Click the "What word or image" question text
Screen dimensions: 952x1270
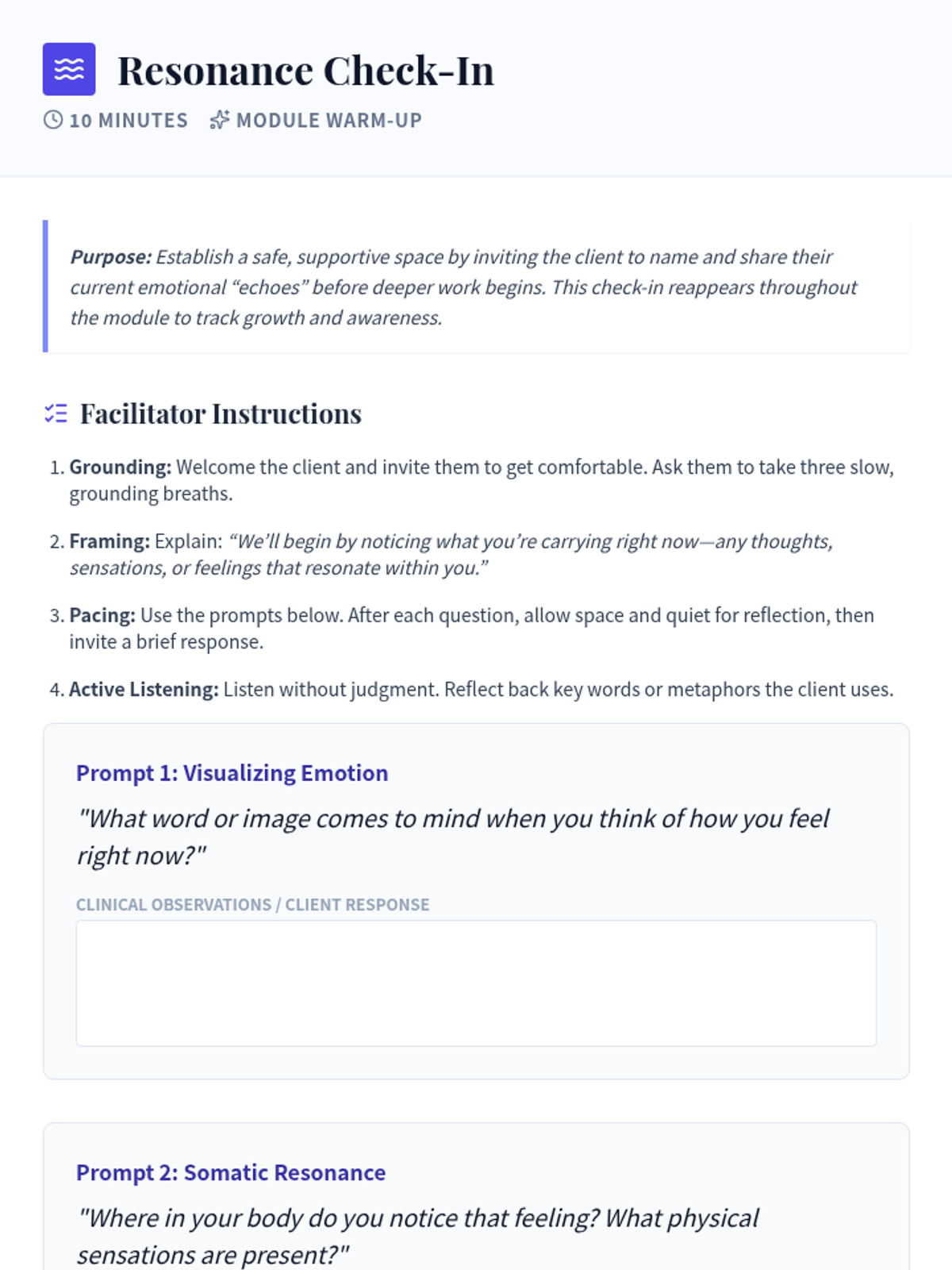coord(453,837)
